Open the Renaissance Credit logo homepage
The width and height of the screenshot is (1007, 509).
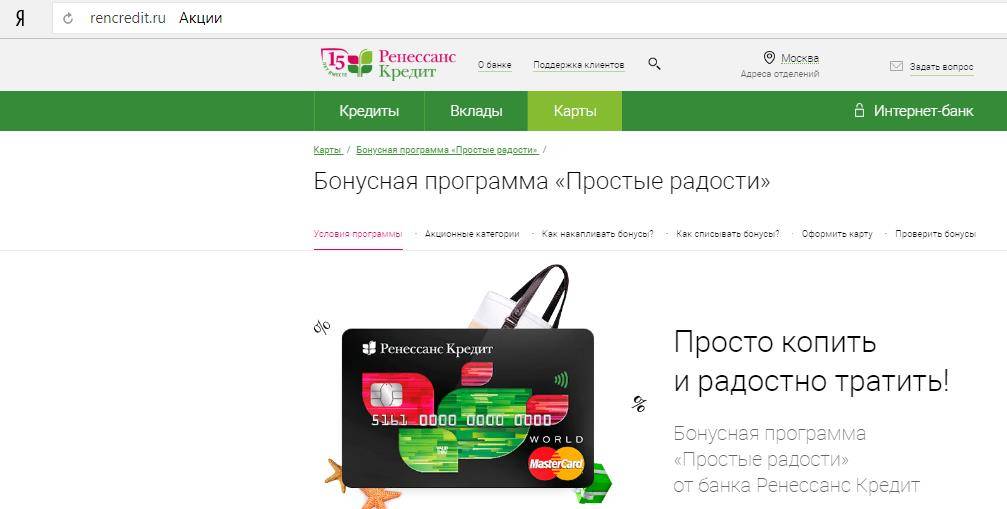pos(388,64)
